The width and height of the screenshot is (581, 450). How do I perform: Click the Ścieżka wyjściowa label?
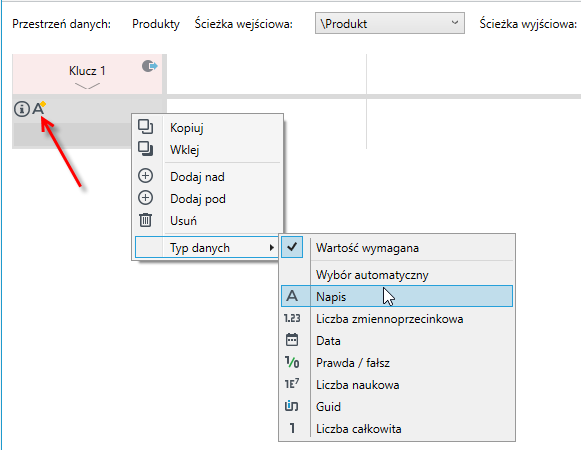(528, 24)
